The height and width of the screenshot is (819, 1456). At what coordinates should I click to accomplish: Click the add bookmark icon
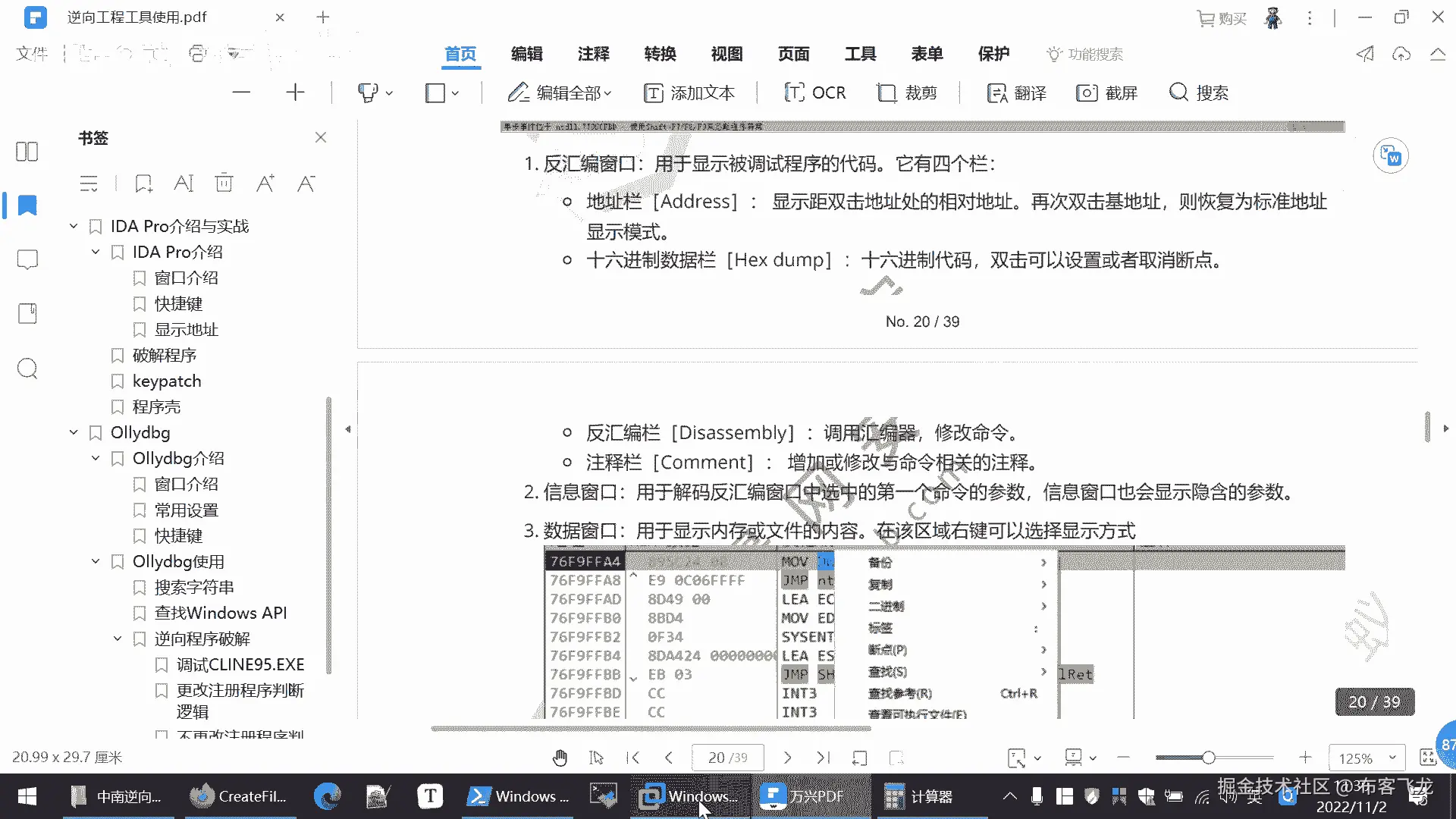(143, 183)
